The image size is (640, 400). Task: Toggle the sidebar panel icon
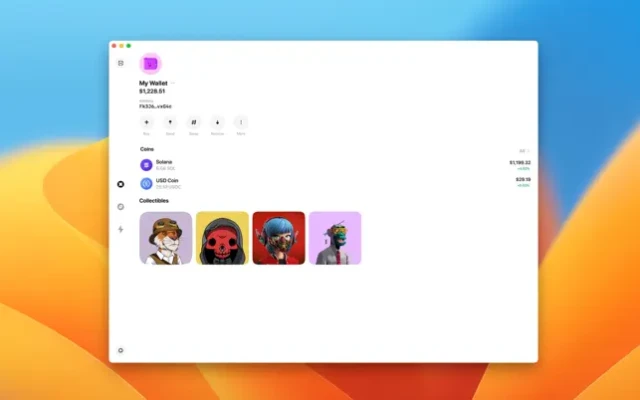point(120,63)
